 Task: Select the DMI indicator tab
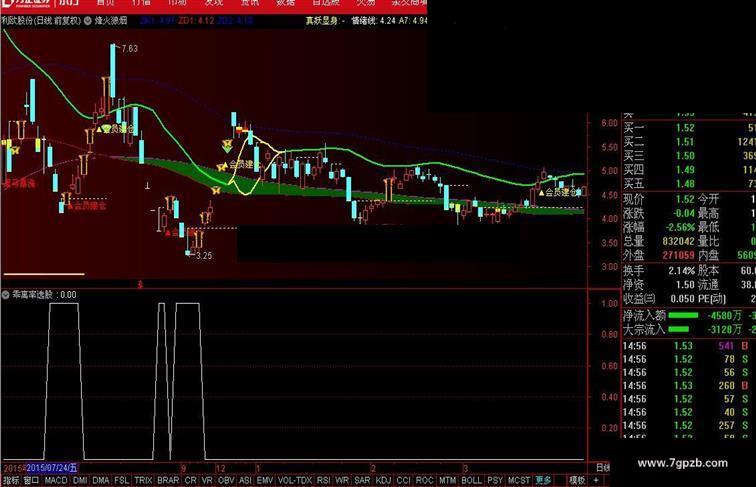click(x=80, y=480)
